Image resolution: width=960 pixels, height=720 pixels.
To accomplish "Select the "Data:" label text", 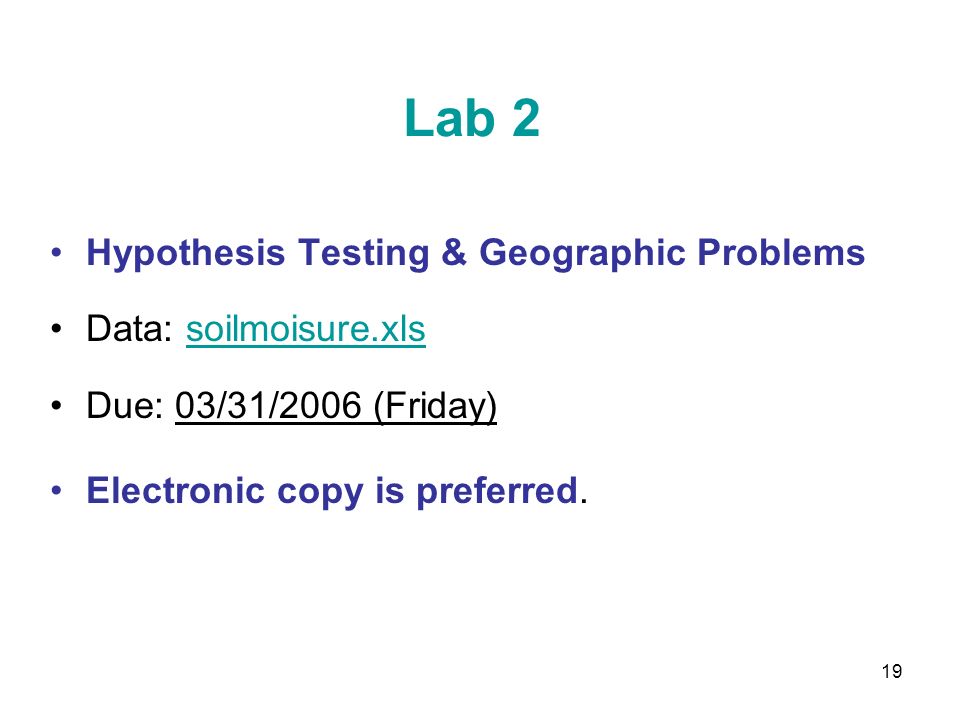I will pos(130,329).
